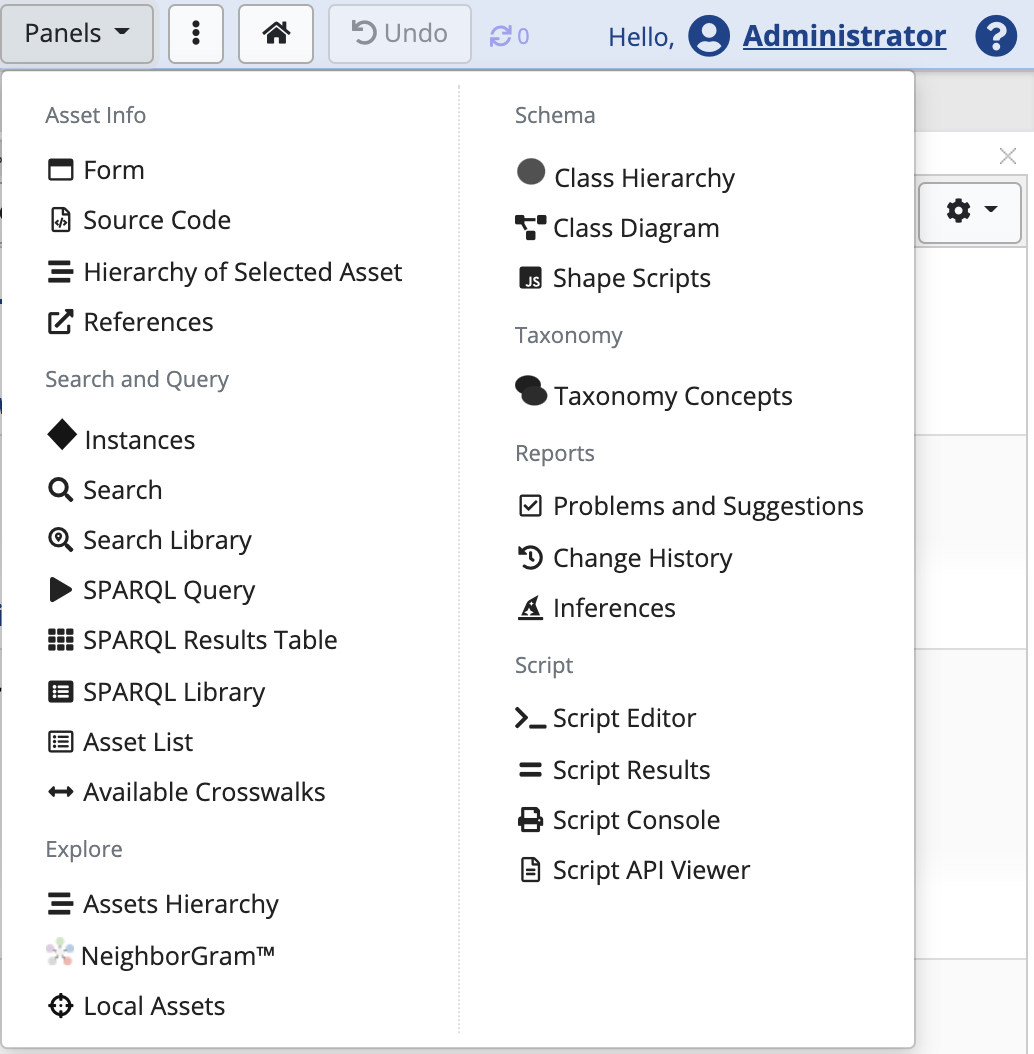Open the Script Editor panel
Screen dimensions: 1034x1054
click(625, 717)
